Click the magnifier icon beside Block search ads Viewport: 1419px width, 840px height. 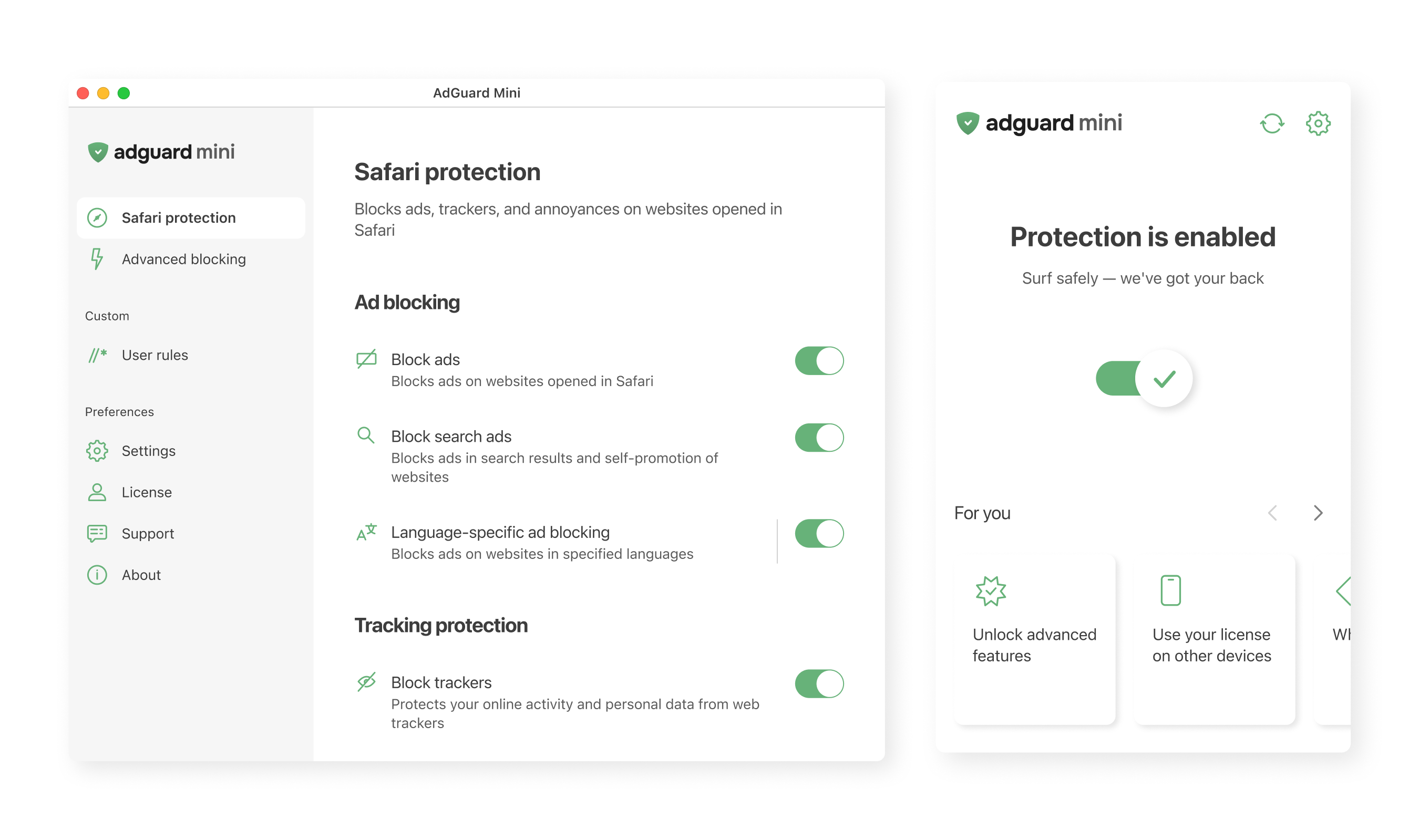tap(366, 435)
